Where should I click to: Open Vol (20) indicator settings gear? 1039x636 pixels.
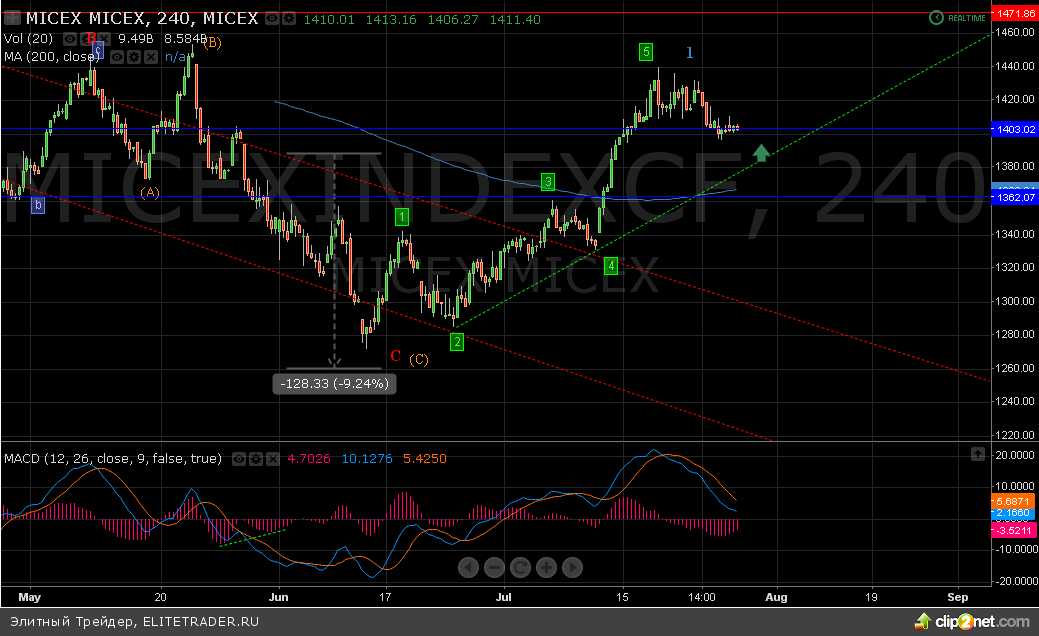[86, 38]
